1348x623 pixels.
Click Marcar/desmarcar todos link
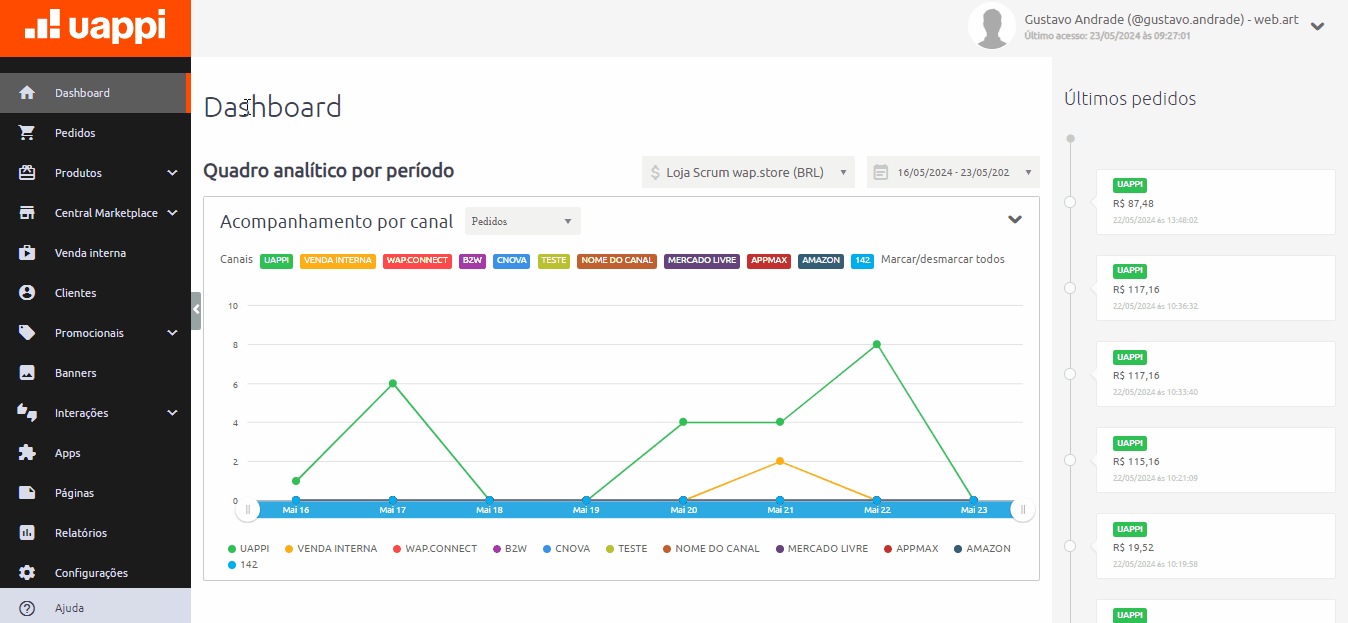pos(943,259)
